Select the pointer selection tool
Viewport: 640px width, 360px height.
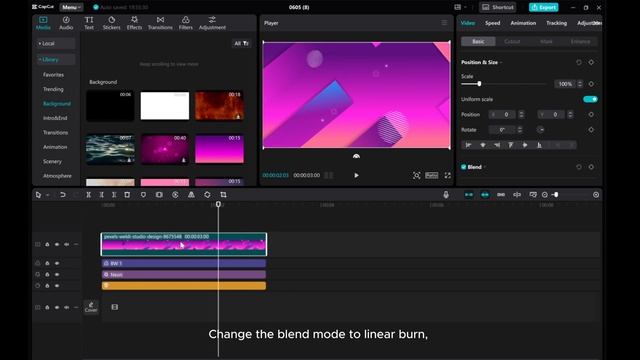(x=38, y=195)
